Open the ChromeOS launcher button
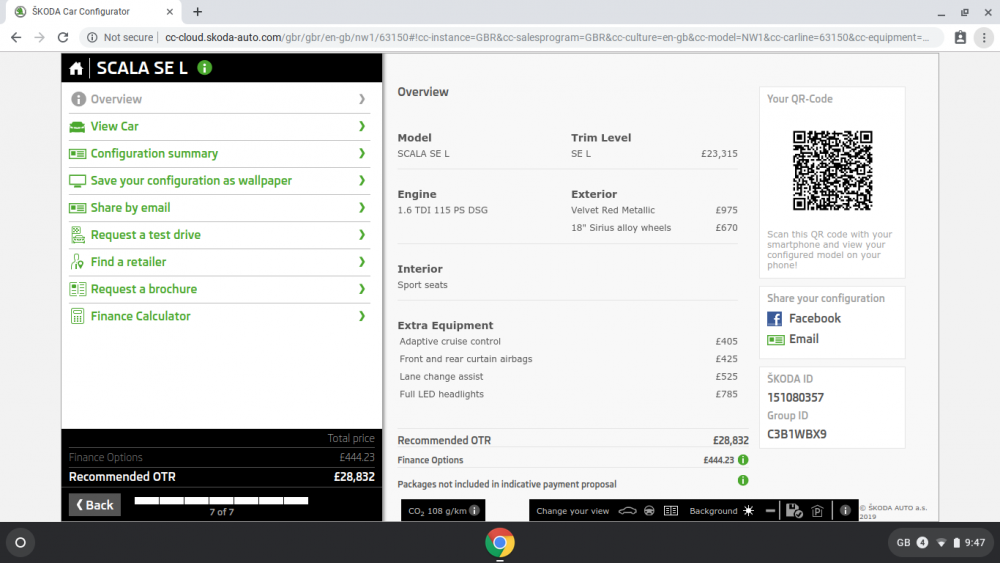Viewport: 1000px width, 563px height. click(20, 543)
